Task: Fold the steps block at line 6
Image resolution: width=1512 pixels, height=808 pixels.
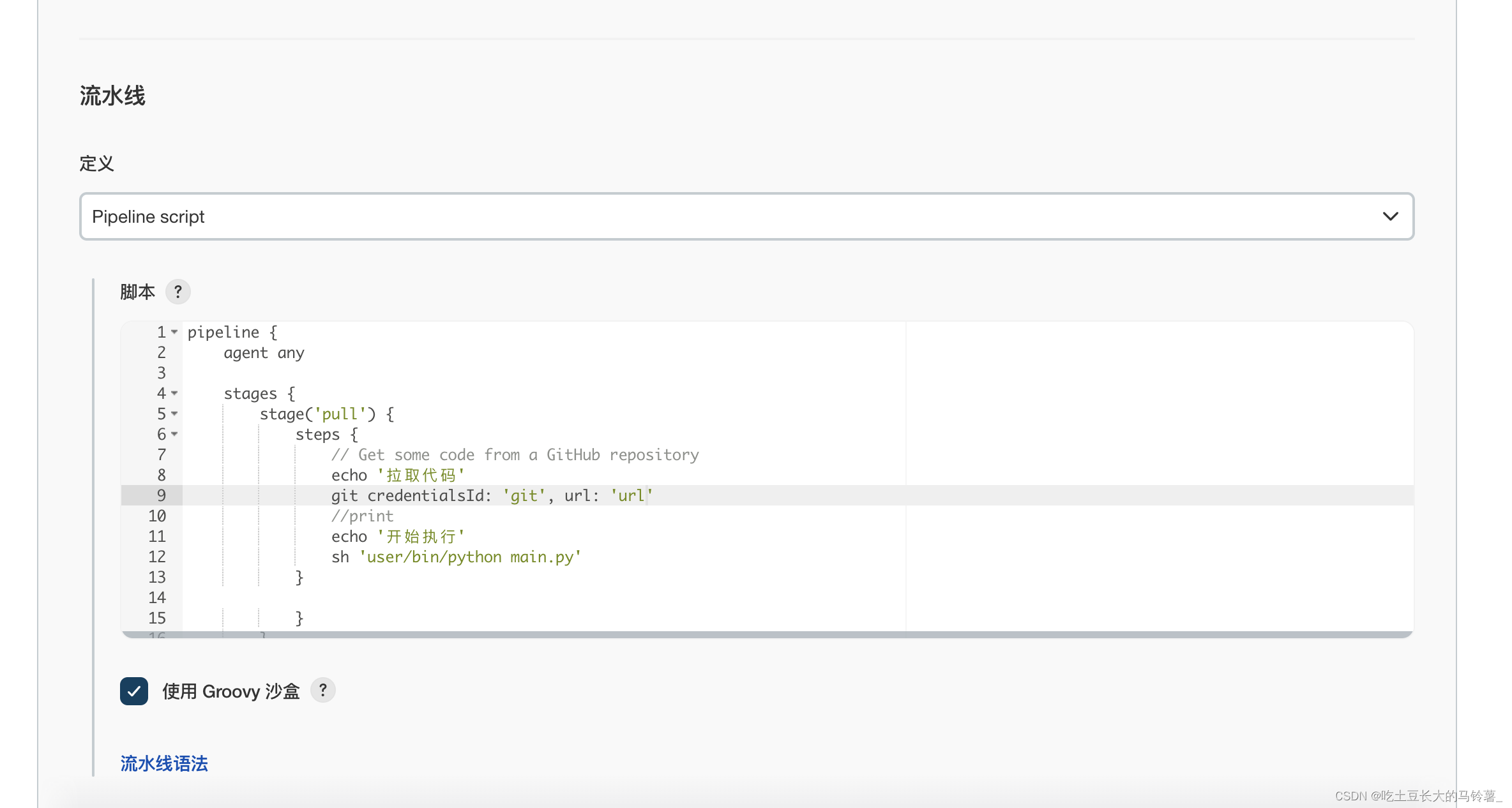Action: (x=174, y=434)
